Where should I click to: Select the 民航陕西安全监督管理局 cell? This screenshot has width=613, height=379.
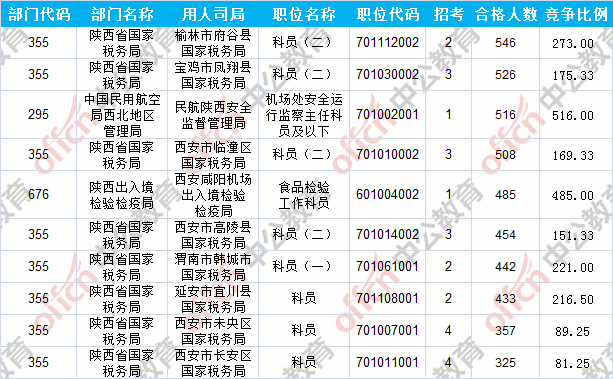tap(213, 115)
